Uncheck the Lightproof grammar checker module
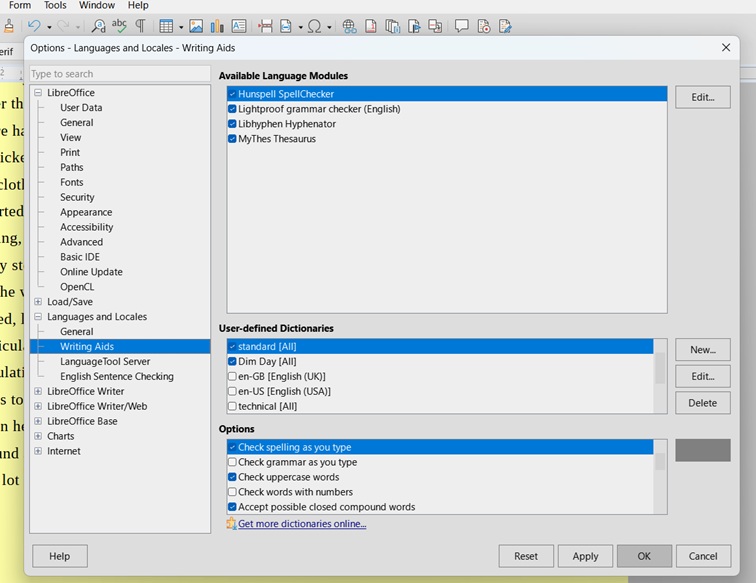 click(232, 109)
